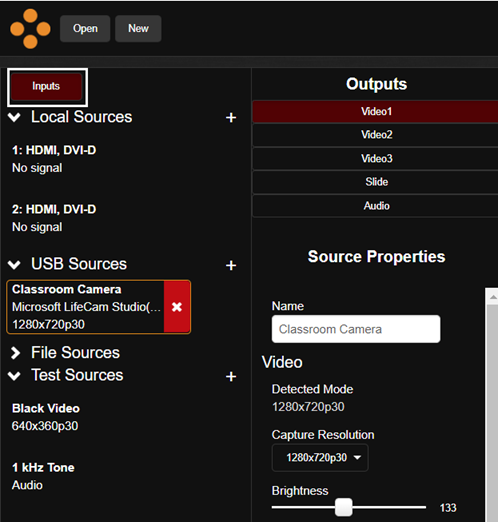Image resolution: width=498 pixels, height=522 pixels.
Task: Click the orange four-dot app logo
Action: tap(30, 29)
